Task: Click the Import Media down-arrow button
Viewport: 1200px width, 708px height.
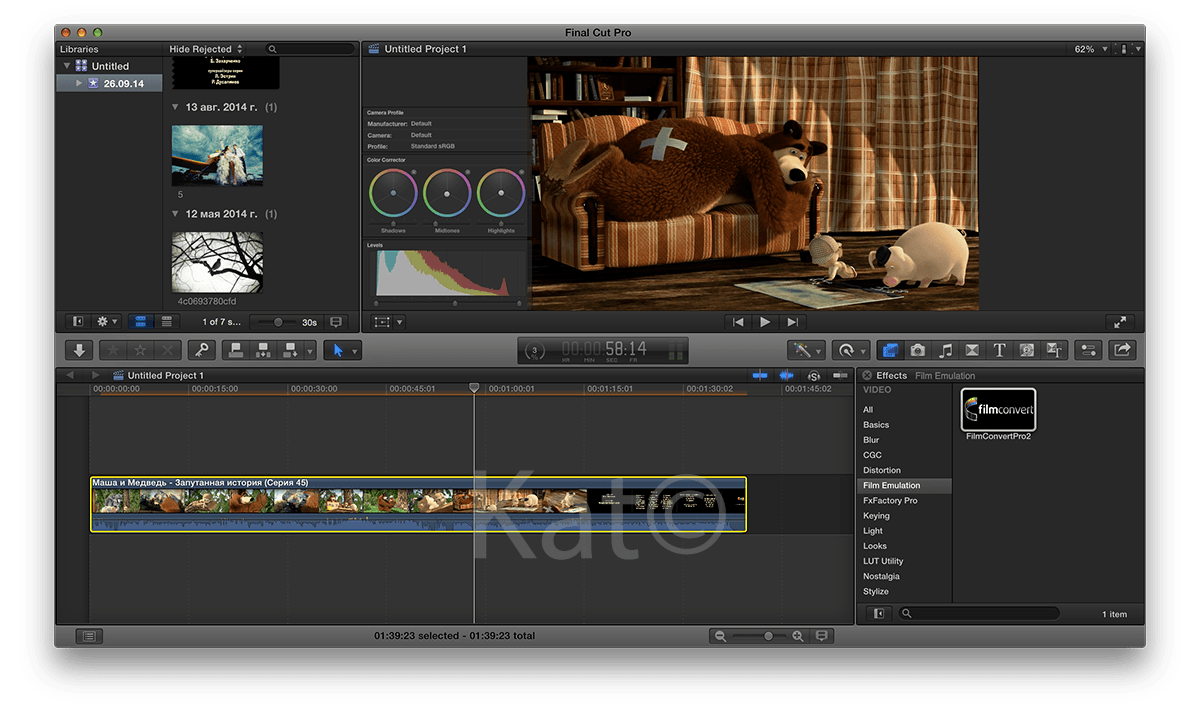Action: click(x=79, y=350)
